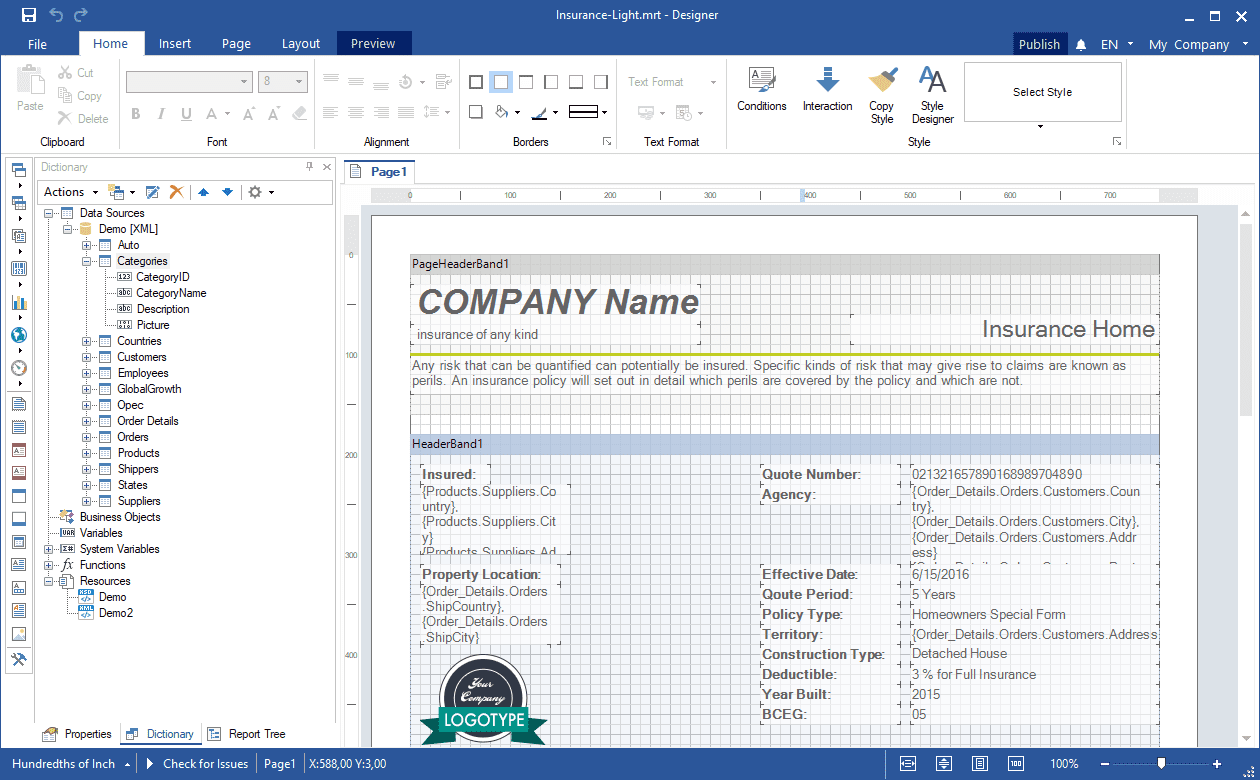Open the Conditions dialog
This screenshot has height=780, width=1260.
click(761, 90)
